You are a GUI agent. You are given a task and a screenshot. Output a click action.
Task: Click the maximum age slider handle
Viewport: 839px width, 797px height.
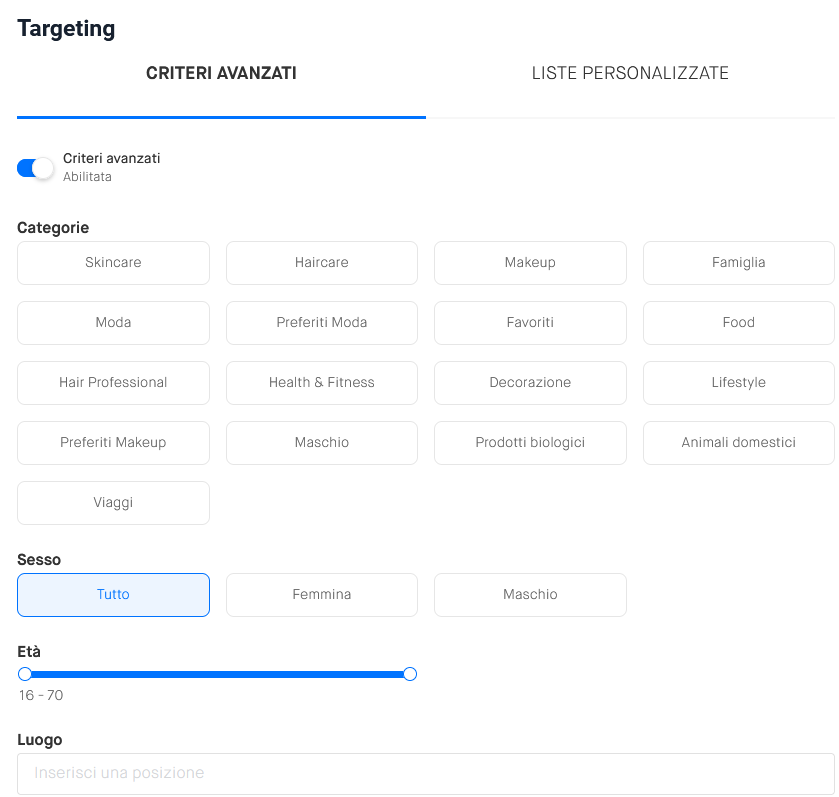pyautogui.click(x=410, y=674)
